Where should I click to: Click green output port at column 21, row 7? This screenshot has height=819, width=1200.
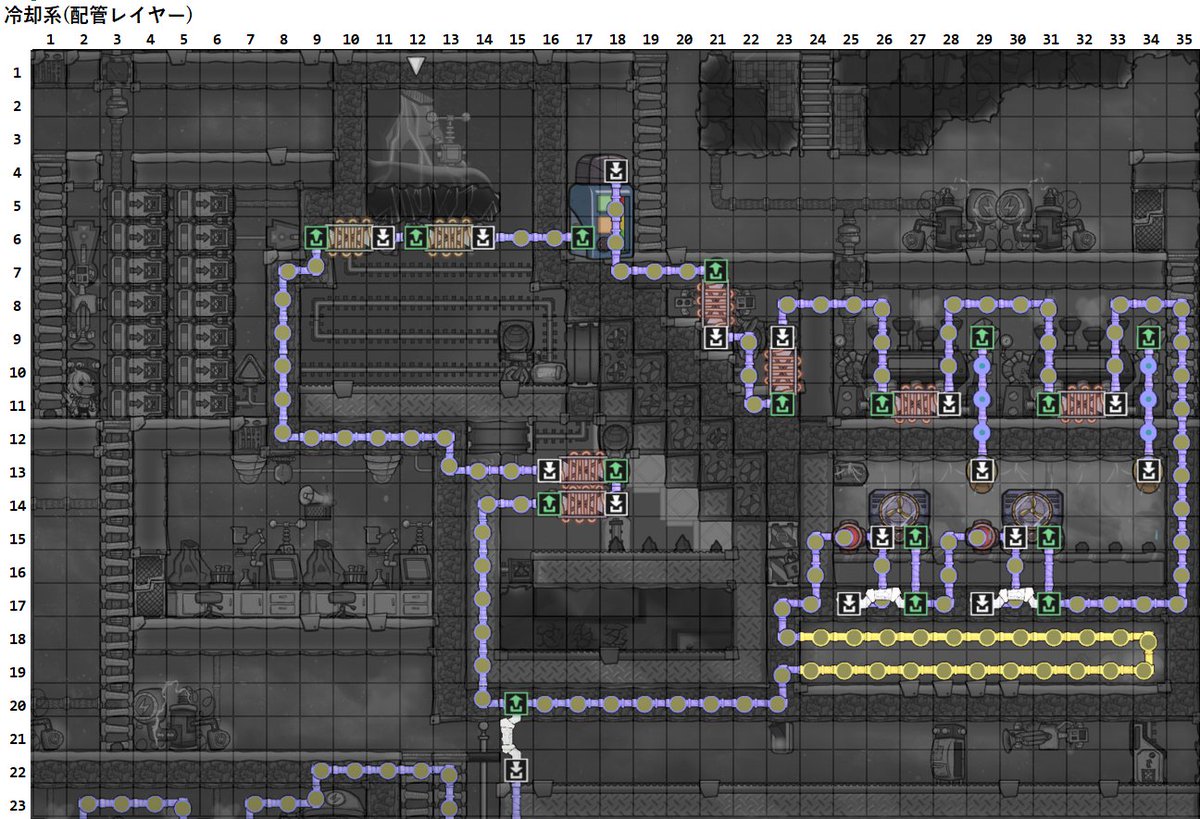716,271
